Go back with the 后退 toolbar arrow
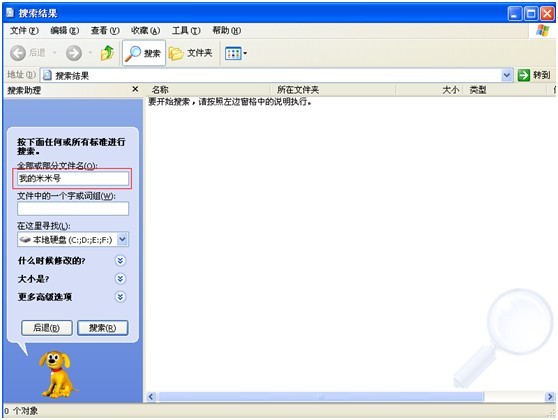The image size is (558, 420). click(28, 53)
